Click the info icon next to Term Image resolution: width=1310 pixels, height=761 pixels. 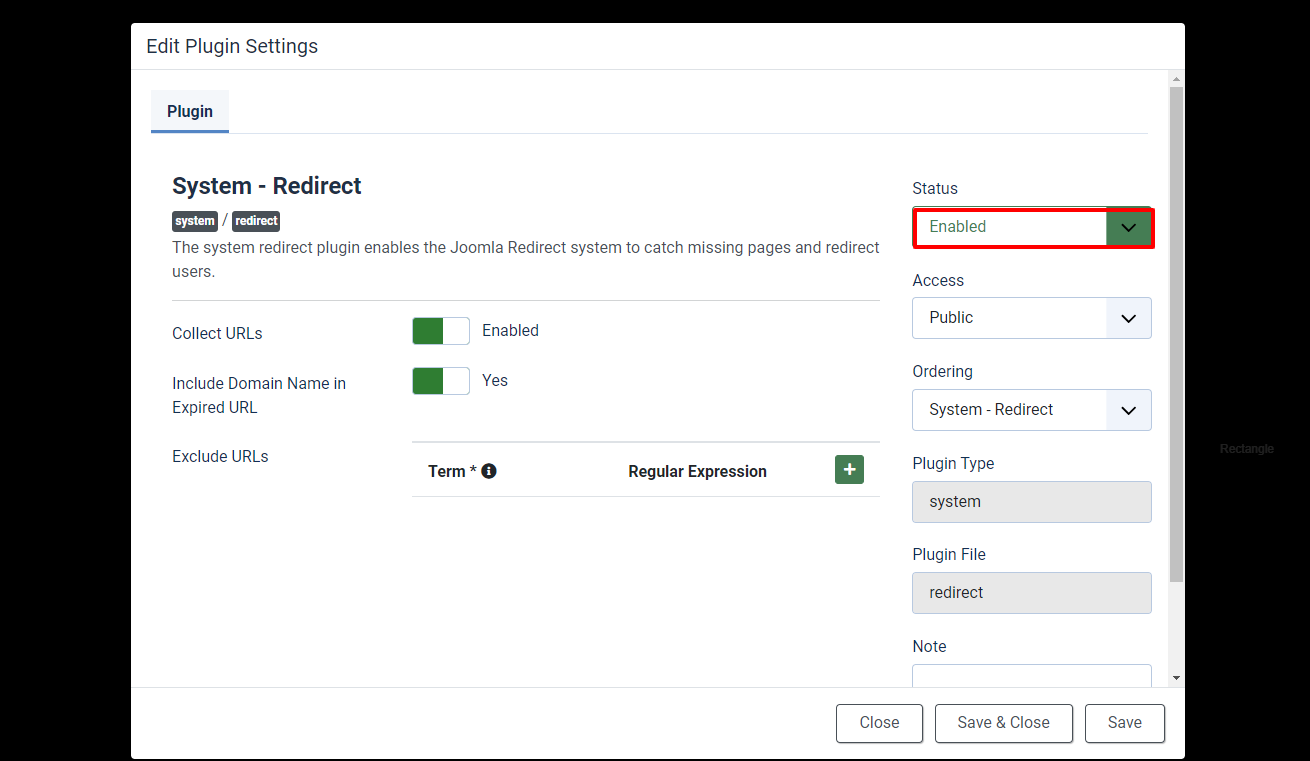pos(489,471)
